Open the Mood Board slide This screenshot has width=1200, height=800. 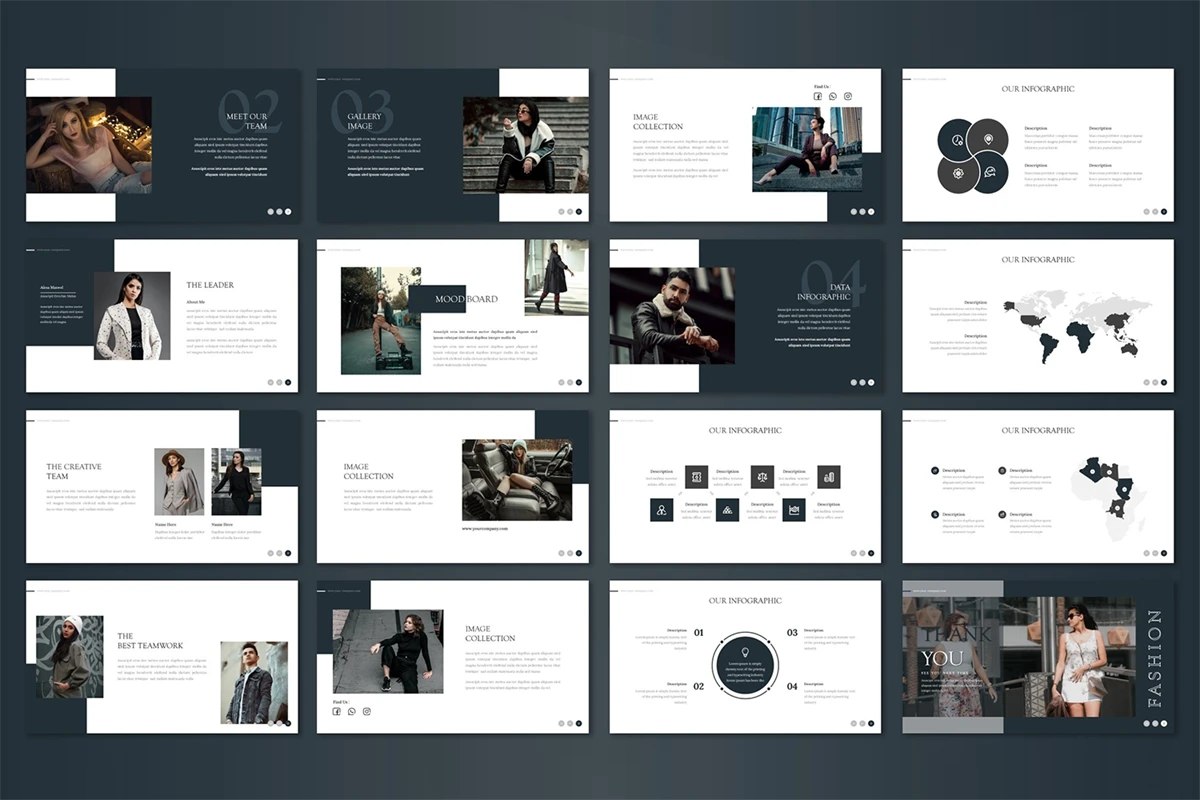click(x=452, y=316)
